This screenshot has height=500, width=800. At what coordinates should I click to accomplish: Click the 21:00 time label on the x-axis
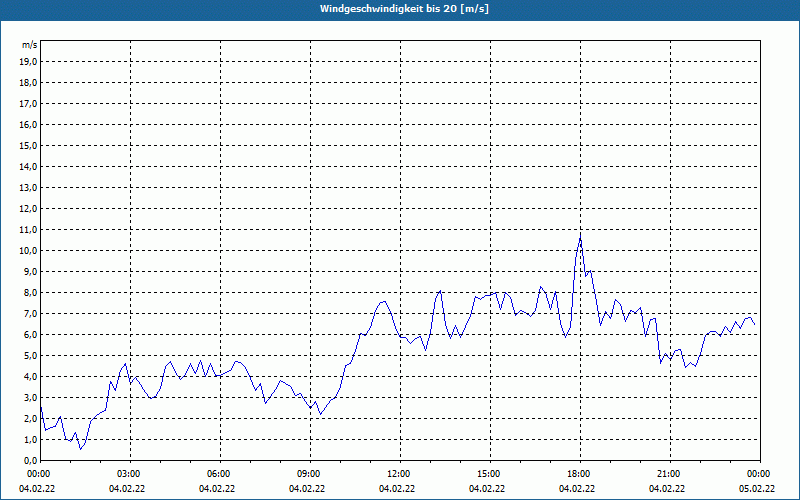(x=670, y=474)
